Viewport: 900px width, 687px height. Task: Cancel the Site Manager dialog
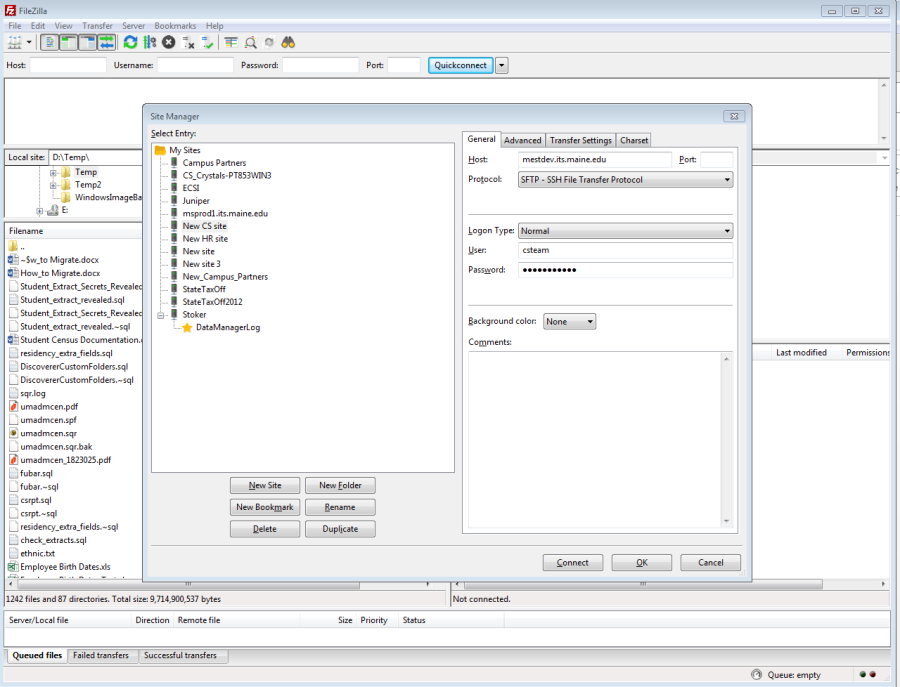711,562
